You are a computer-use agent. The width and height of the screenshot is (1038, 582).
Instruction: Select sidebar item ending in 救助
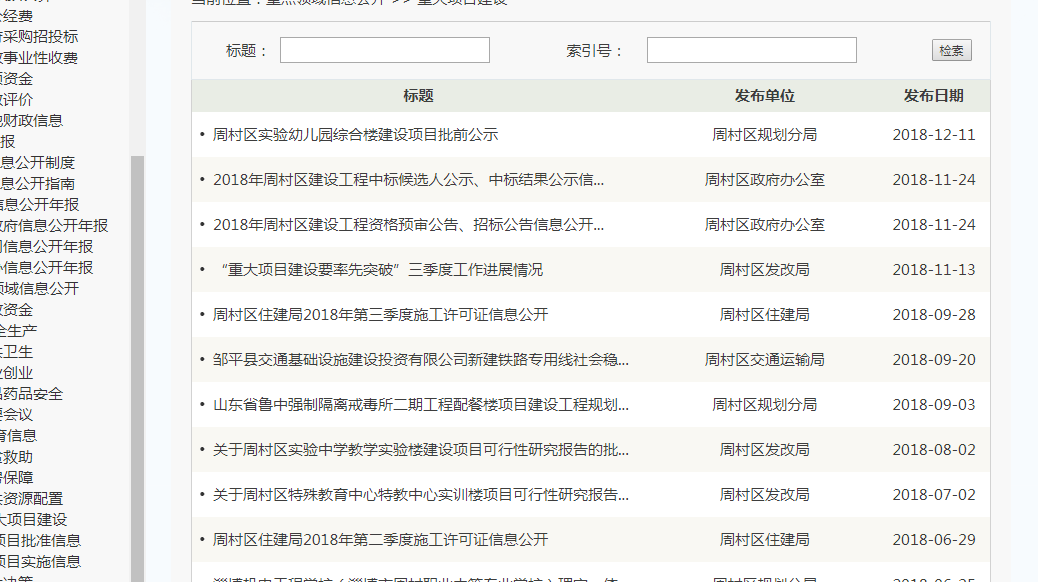(x=17, y=458)
